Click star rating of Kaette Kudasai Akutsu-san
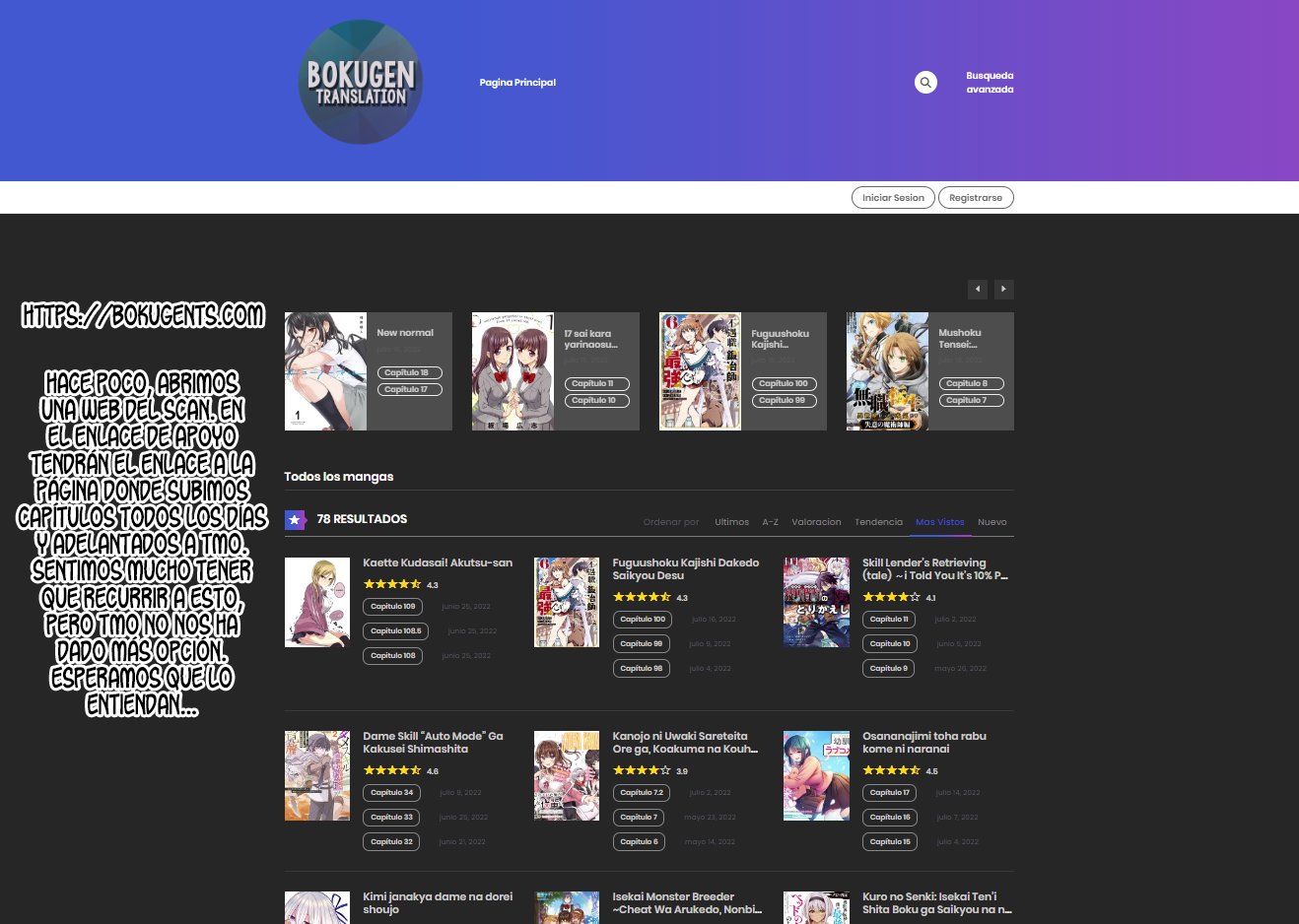 (x=392, y=584)
